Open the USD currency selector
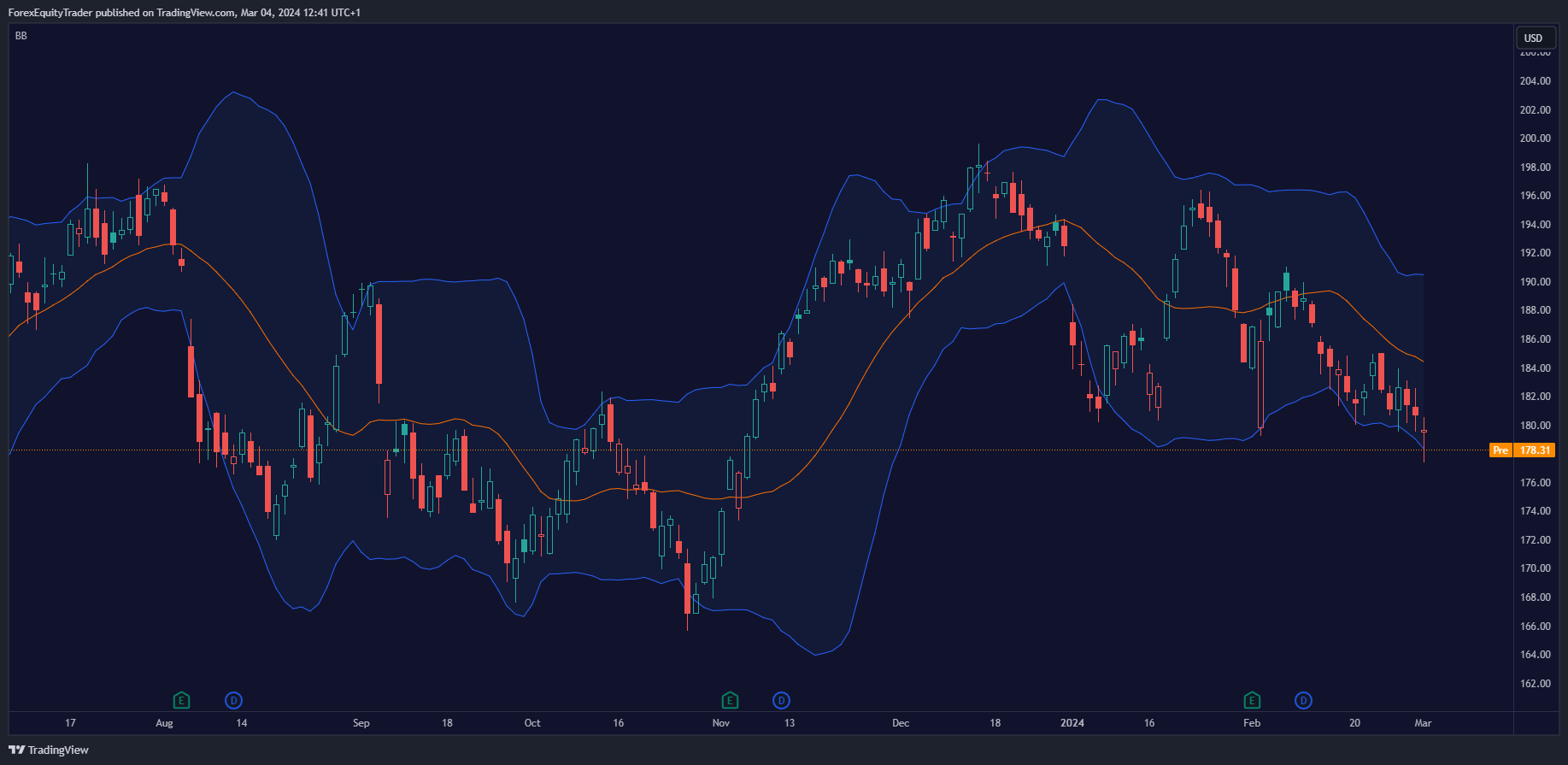 click(x=1534, y=38)
